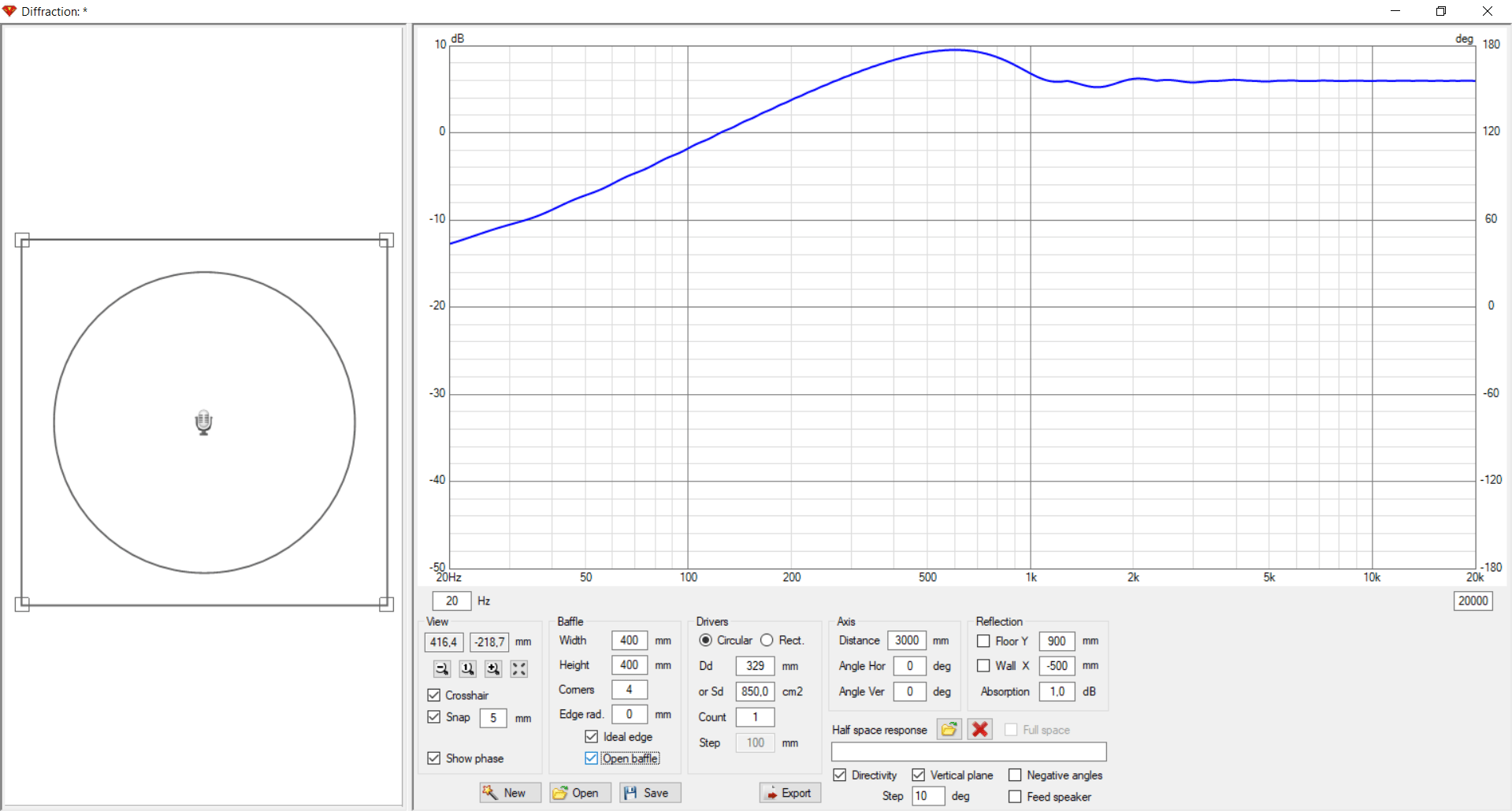Click the Export button

click(790, 793)
